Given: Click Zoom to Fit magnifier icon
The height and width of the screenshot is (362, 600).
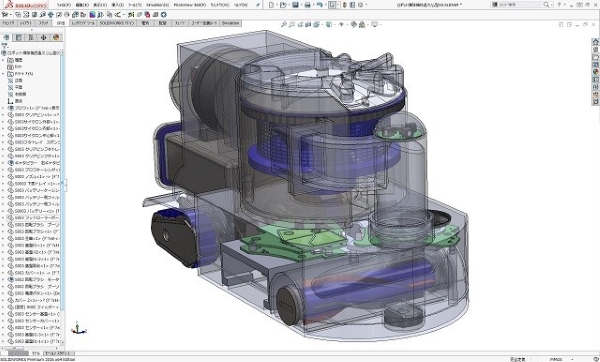Looking at the screenshot, I should pos(284,24).
